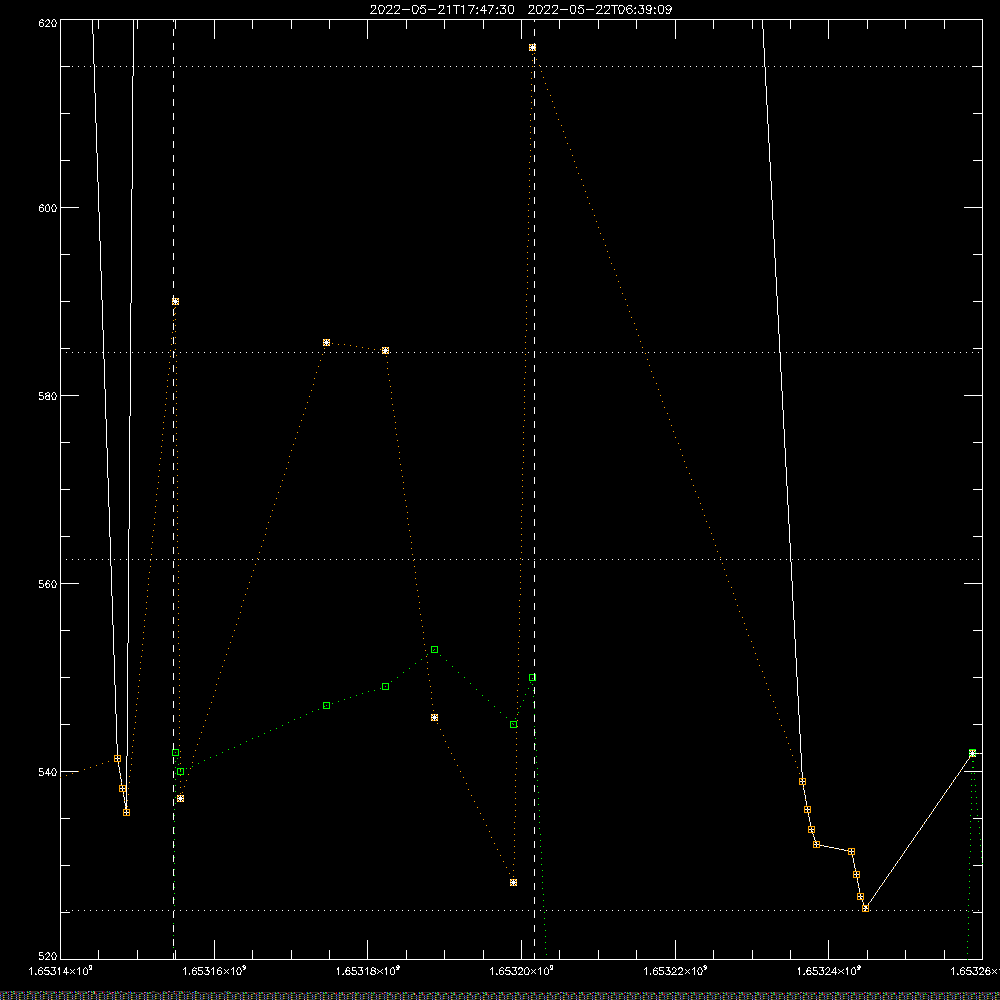1000x1000 pixels.
Task: Click the x-axis label 1.65316×10⁹
Action: coord(214,971)
